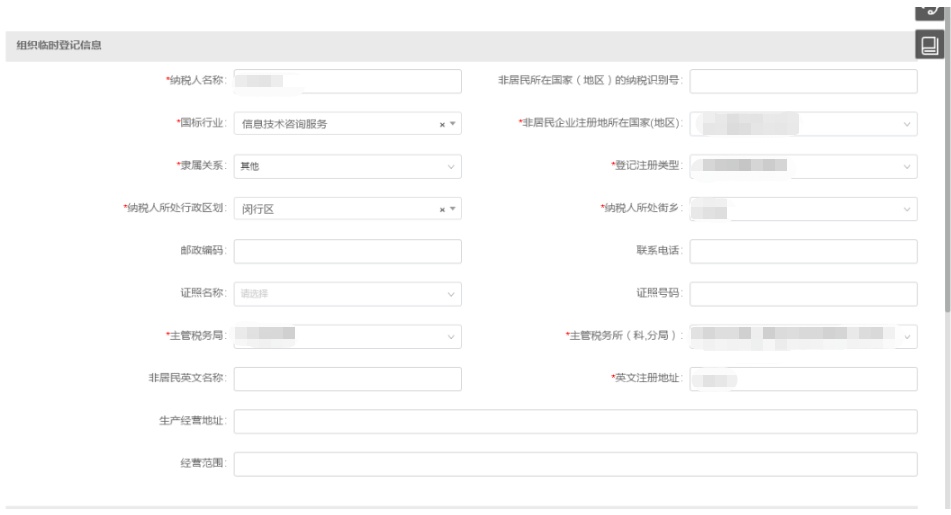This screenshot has width=951, height=515.
Task: Click the 非居民英文名称 input field
Action: [347, 380]
